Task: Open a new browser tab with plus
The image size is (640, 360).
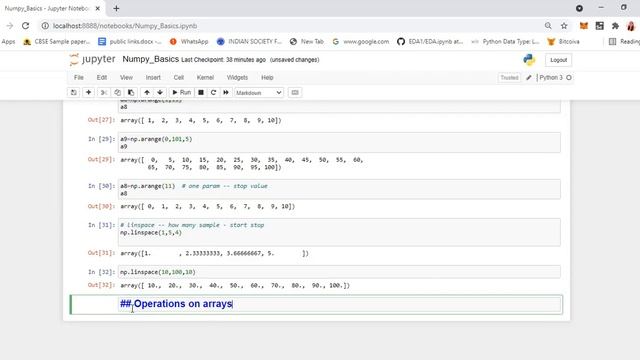Action: [x=116, y=8]
